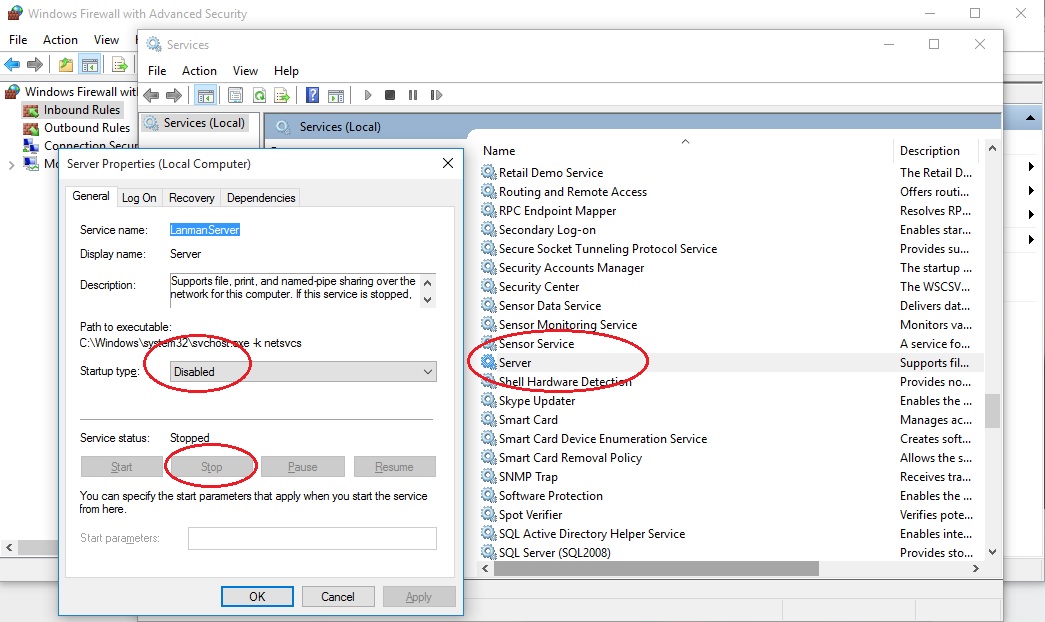Click the Start Service play icon in toolbar

(368, 95)
